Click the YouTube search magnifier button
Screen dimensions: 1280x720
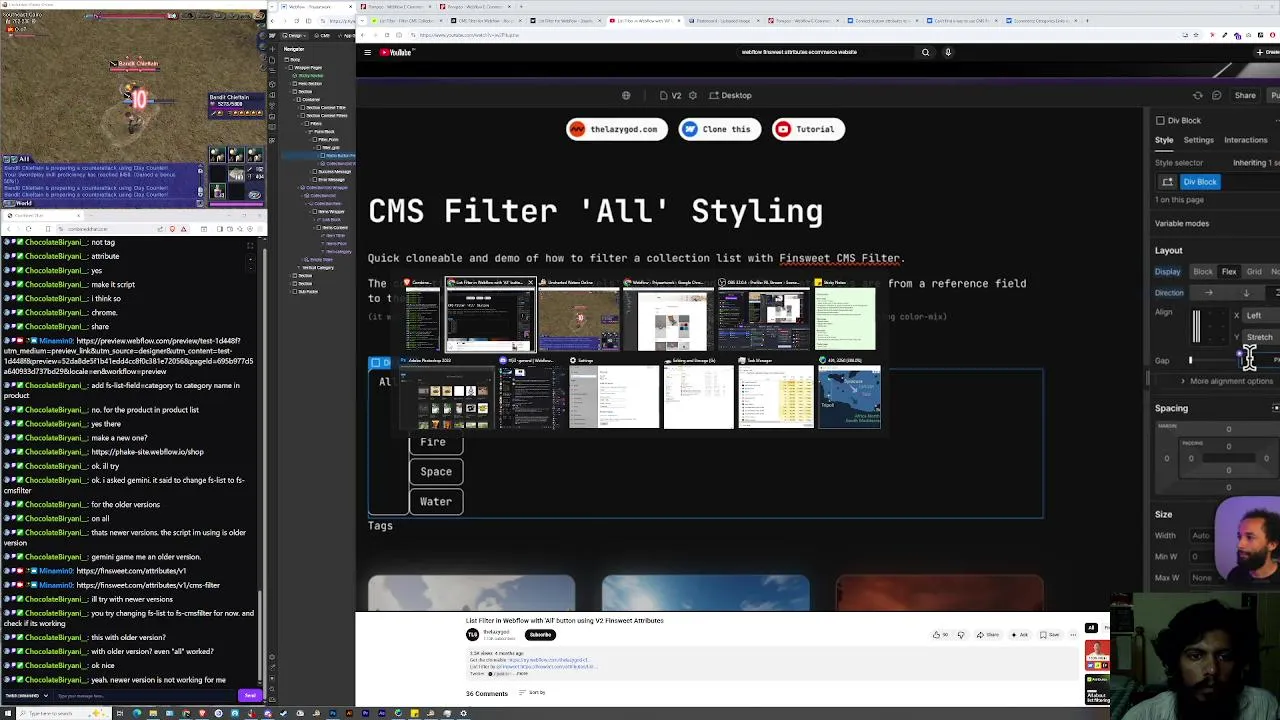click(926, 52)
